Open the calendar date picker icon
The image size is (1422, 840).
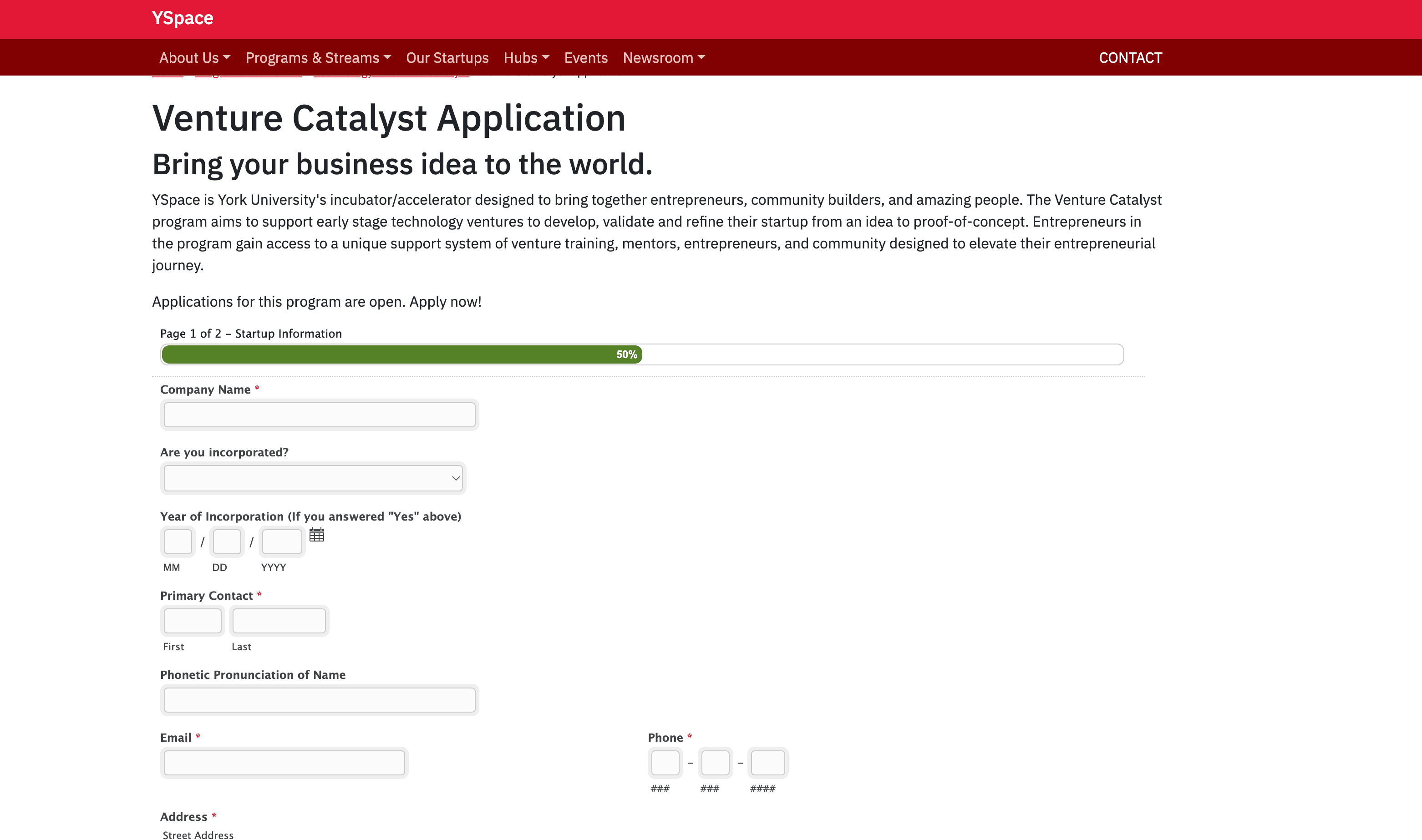[x=316, y=535]
